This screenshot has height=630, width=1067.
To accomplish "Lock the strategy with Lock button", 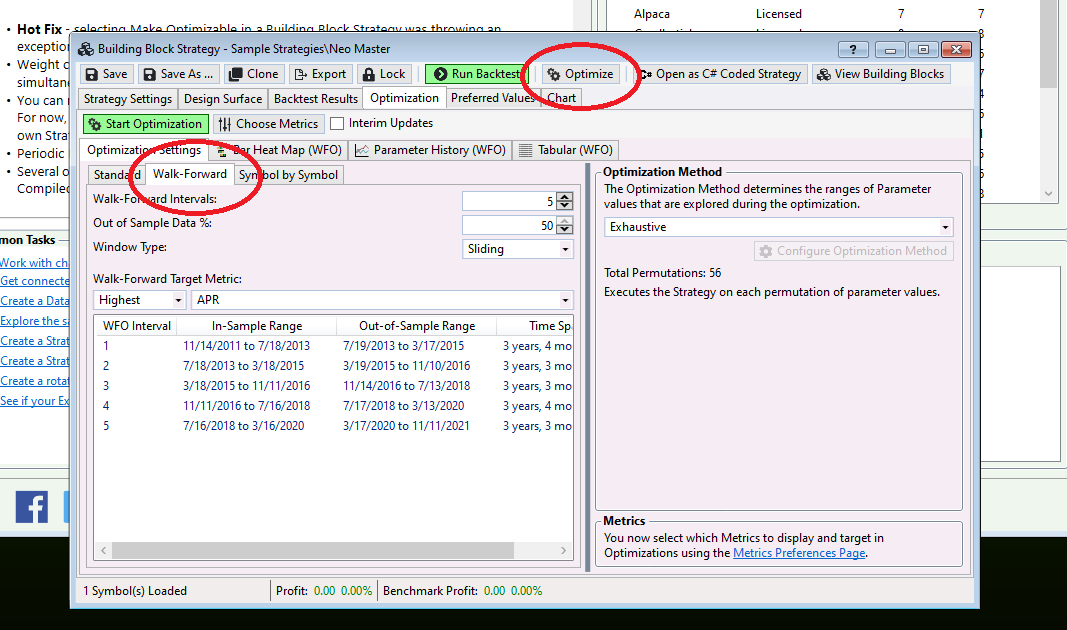I will tap(384, 74).
